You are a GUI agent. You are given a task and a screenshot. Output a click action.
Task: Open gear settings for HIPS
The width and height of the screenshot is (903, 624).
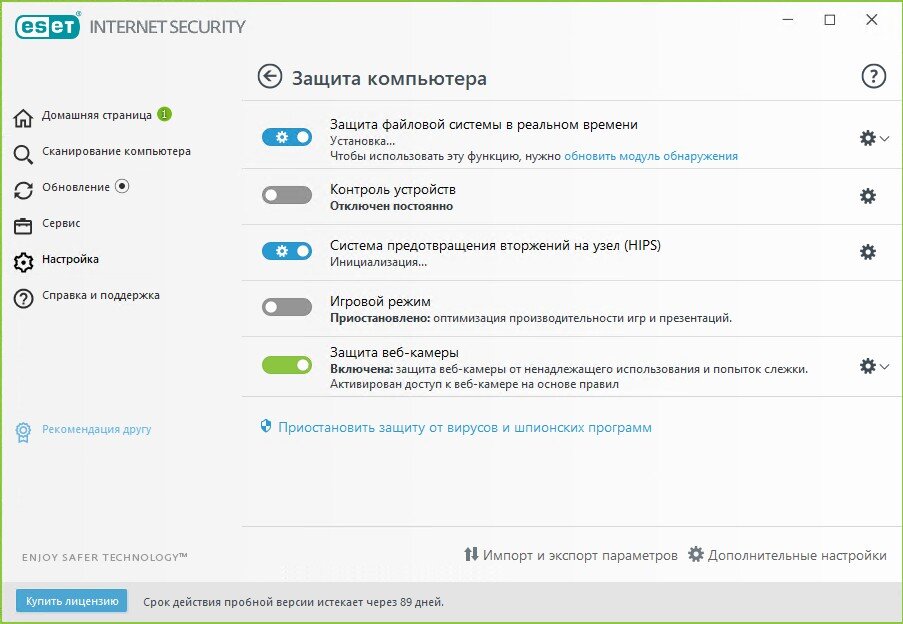(x=867, y=252)
